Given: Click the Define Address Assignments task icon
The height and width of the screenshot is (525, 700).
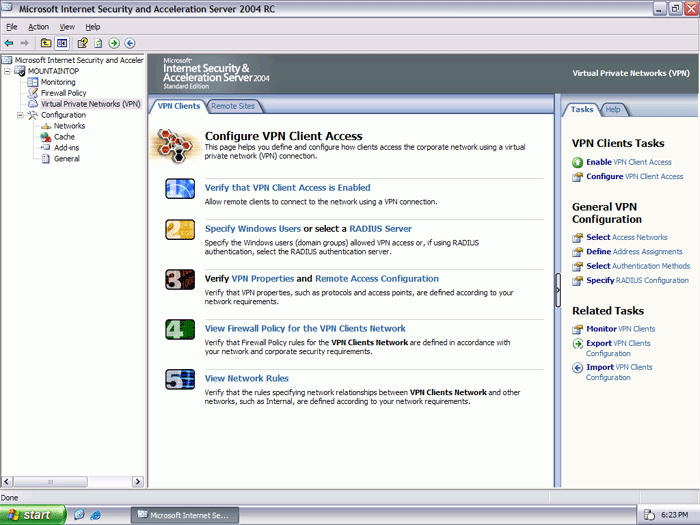Looking at the screenshot, I should [x=577, y=252].
